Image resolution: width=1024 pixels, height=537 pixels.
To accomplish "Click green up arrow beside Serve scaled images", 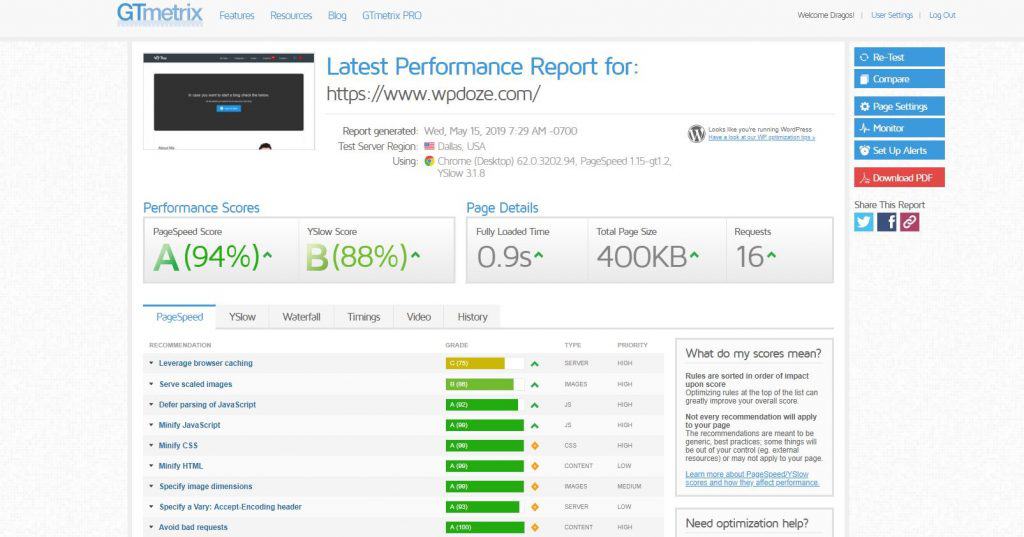I will point(535,385).
